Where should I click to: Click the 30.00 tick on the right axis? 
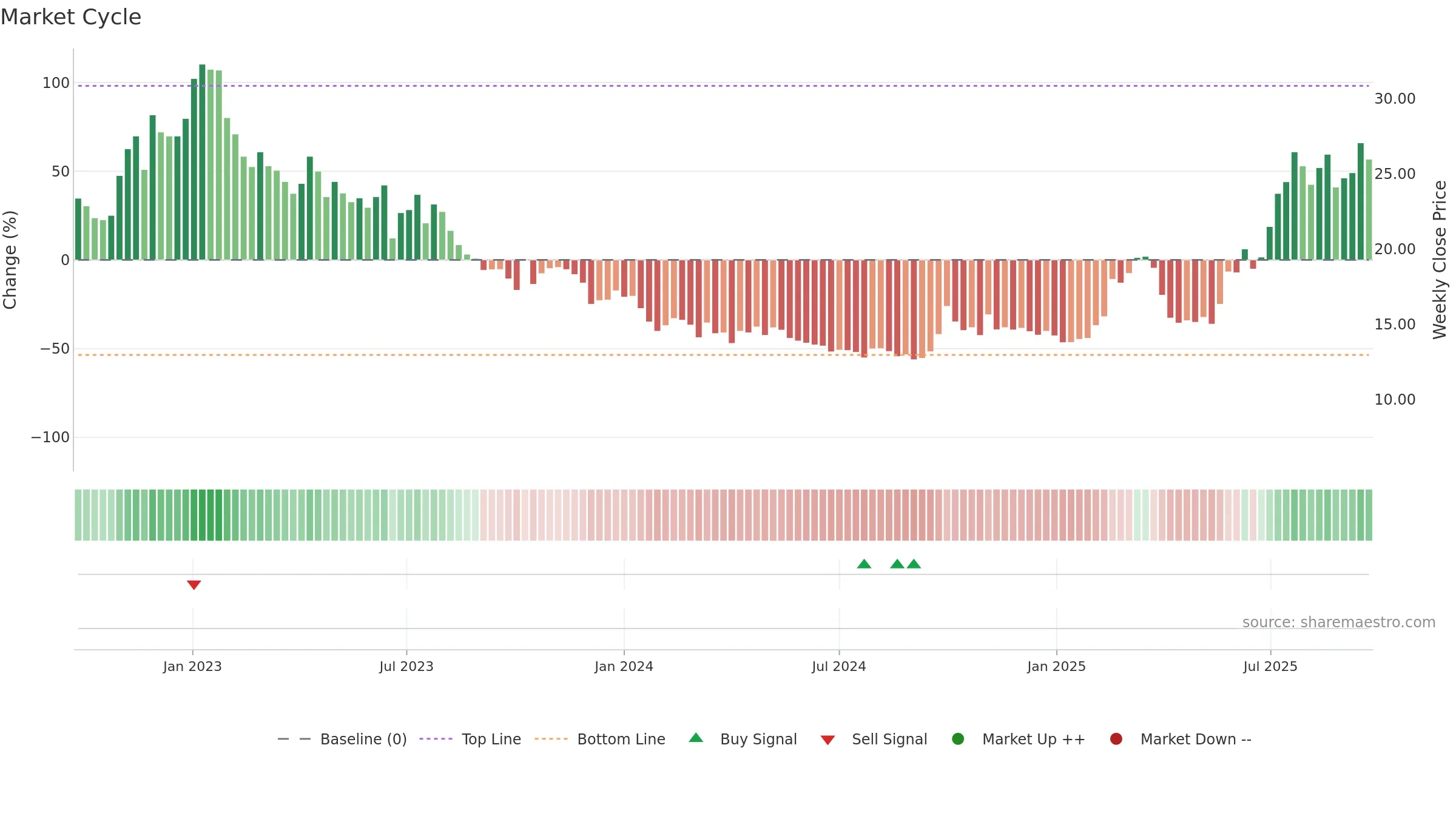pyautogui.click(x=1395, y=99)
